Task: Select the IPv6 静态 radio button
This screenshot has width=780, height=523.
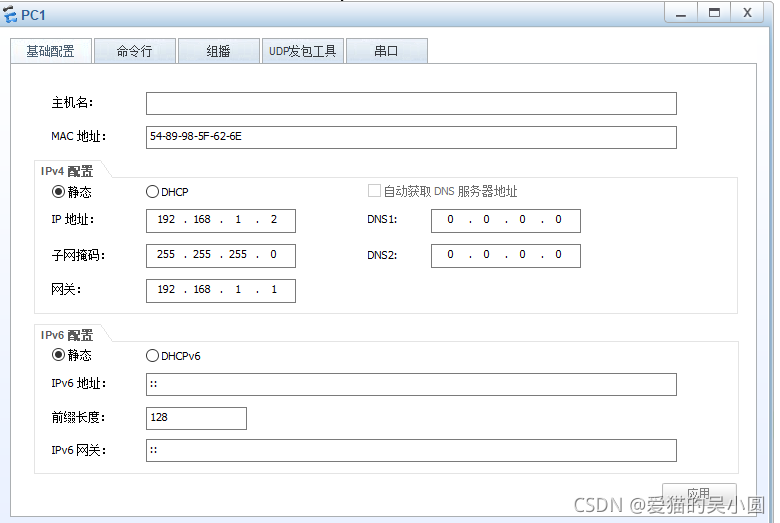Action: click(58, 355)
